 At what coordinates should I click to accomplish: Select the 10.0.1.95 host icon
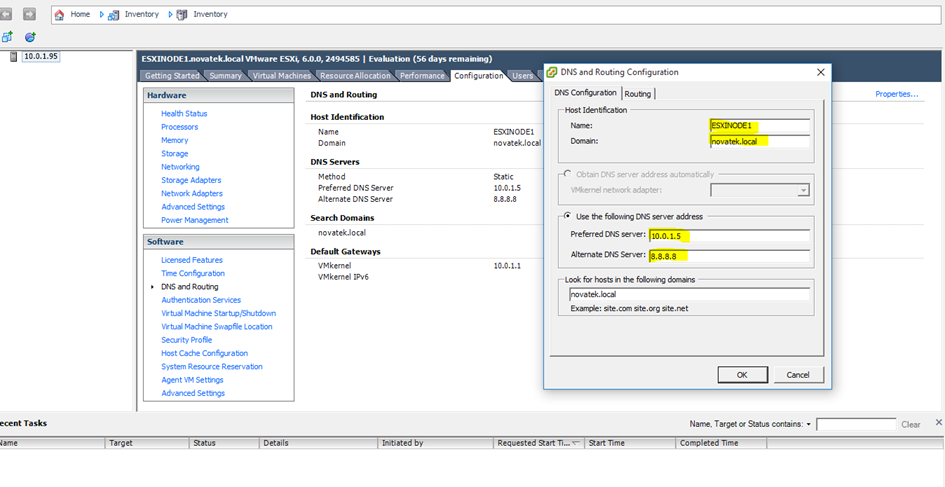13,56
